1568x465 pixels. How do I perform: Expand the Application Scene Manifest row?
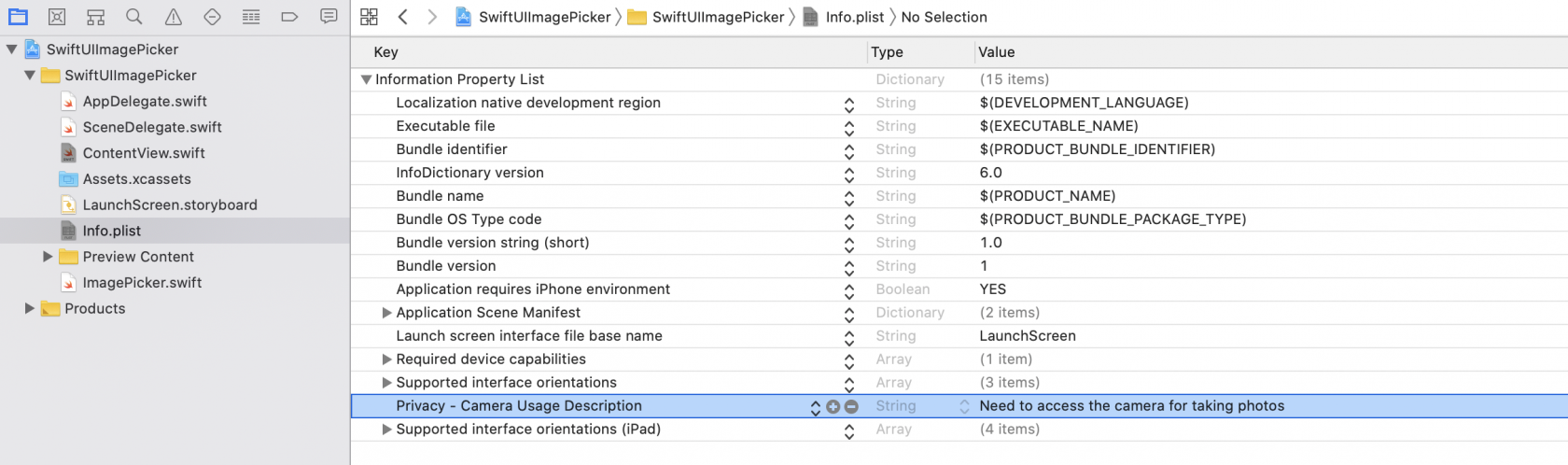[386, 313]
